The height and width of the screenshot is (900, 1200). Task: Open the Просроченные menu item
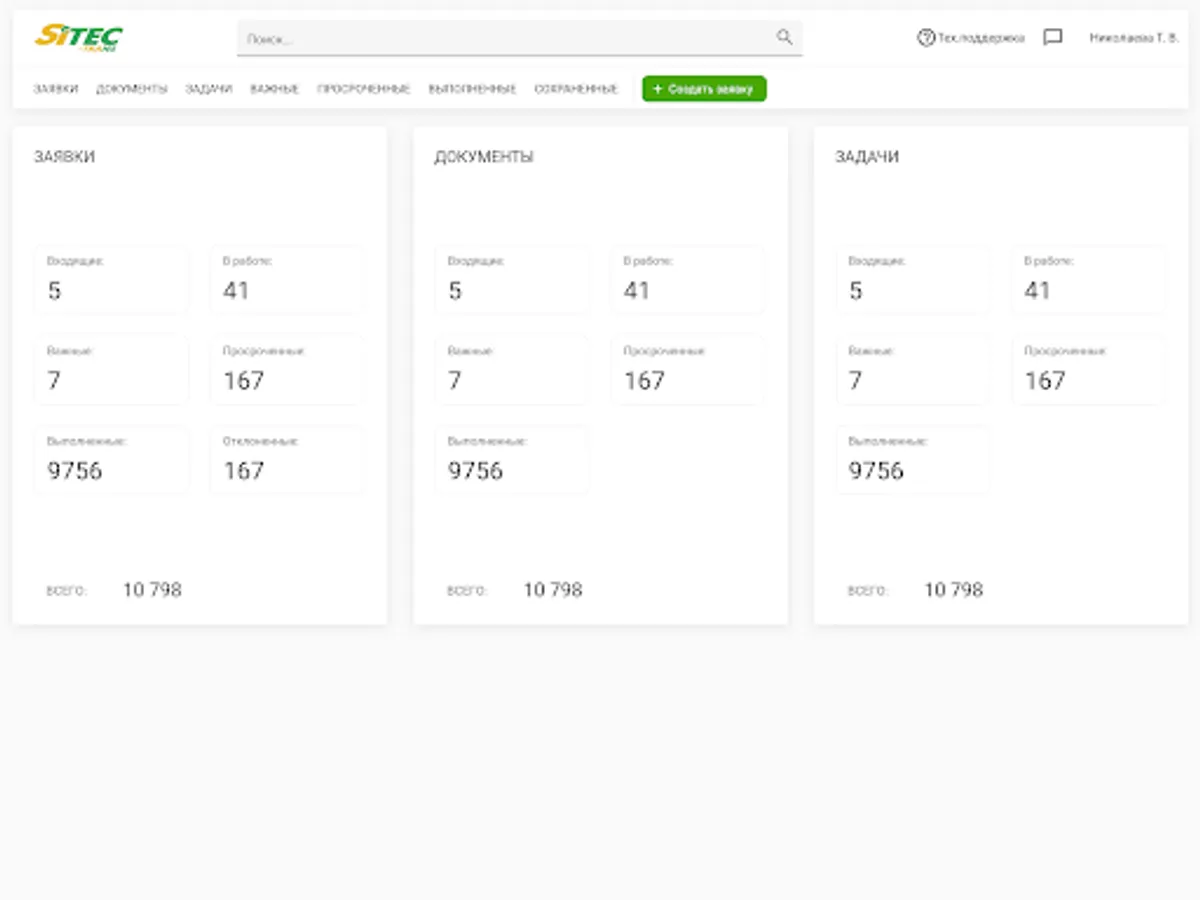tap(364, 89)
